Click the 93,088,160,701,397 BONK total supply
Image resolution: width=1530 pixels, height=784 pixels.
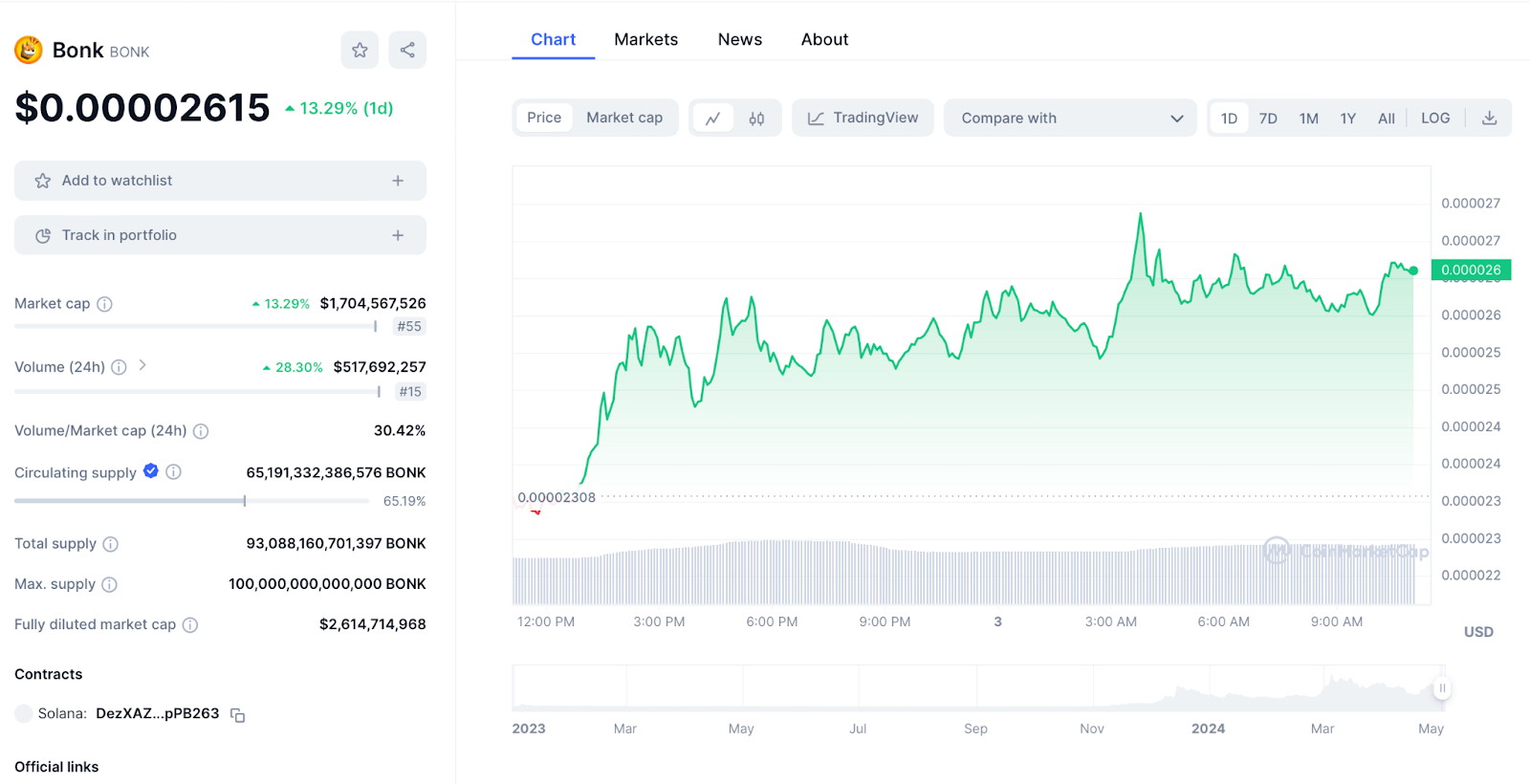336,543
